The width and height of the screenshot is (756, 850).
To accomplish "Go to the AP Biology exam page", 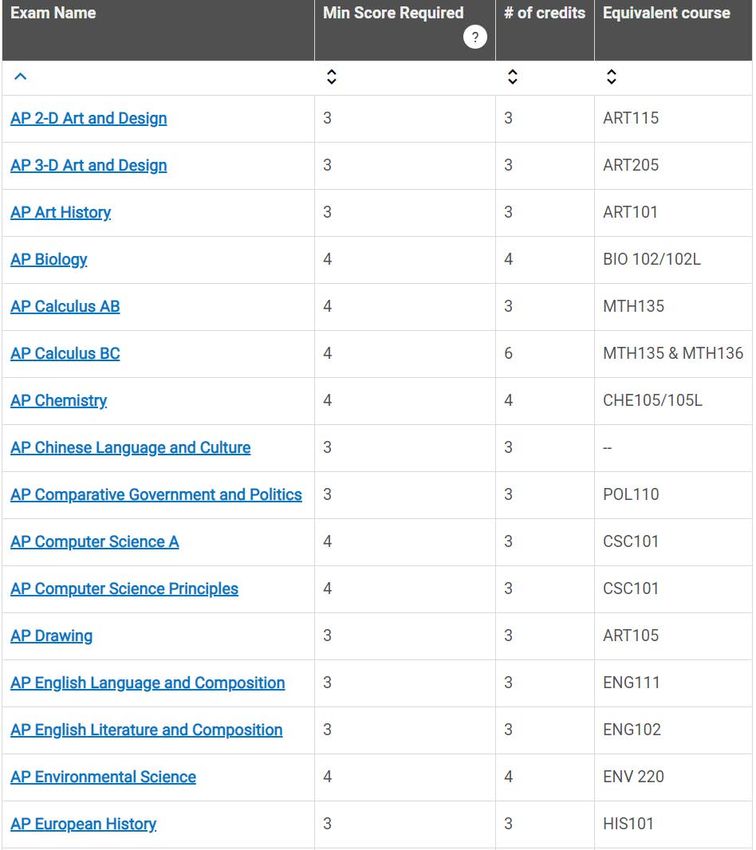I will pos(49,260).
